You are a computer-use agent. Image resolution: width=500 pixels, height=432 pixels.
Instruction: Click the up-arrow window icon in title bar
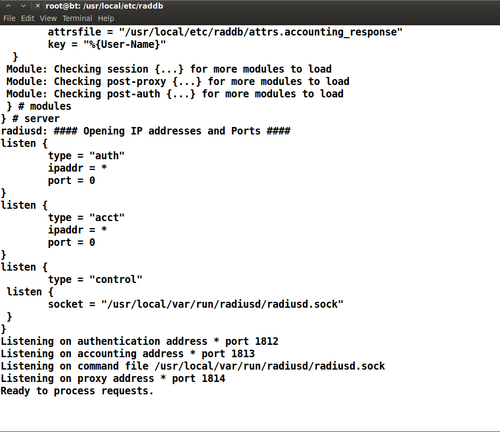(9, 6)
